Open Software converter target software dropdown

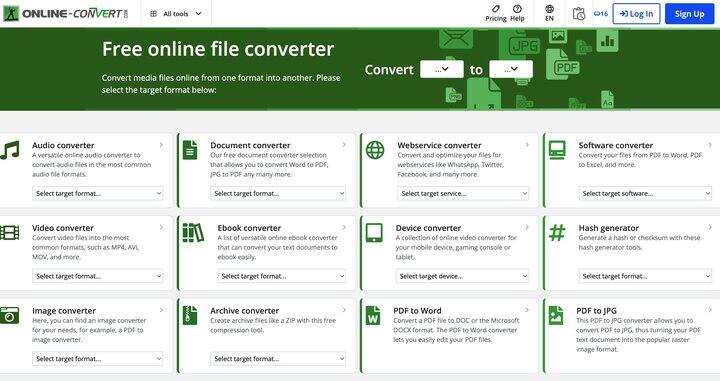(x=645, y=193)
